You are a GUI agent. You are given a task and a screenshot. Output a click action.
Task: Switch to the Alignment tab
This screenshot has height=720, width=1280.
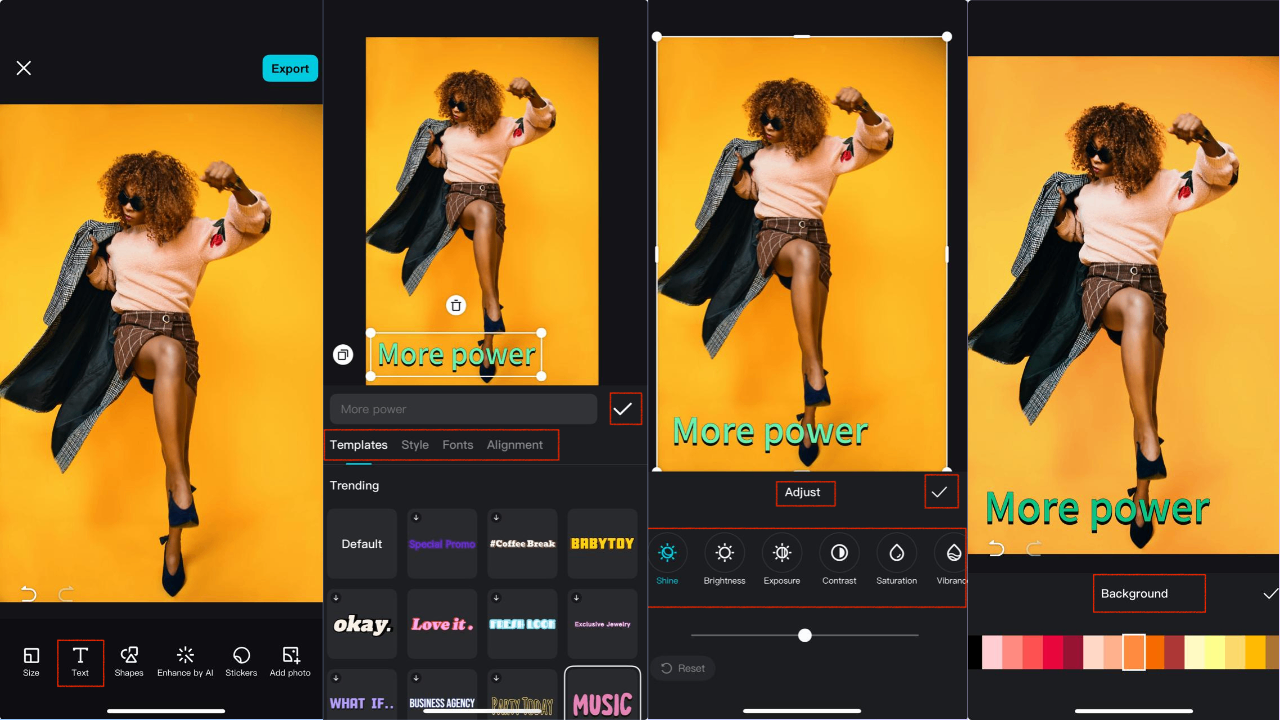pos(514,444)
